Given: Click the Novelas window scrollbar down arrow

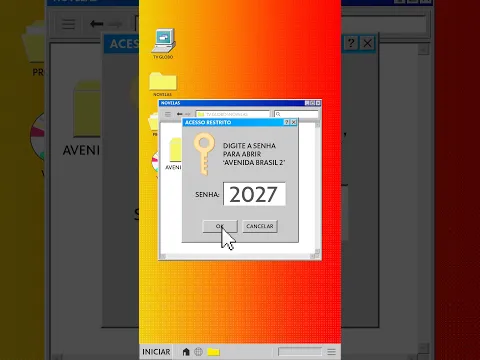Looking at the screenshot, I should [x=317, y=251].
